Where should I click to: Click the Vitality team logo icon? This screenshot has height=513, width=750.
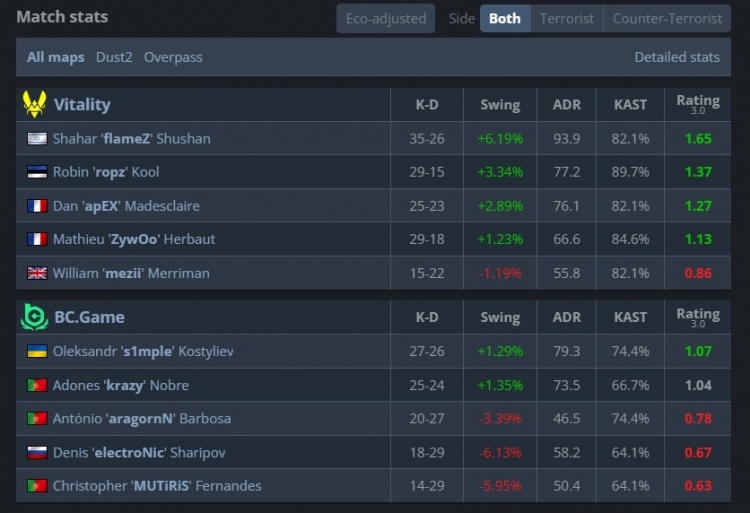34,104
